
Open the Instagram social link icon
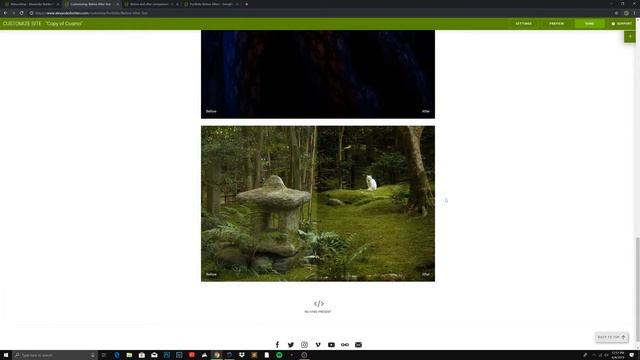pos(304,345)
